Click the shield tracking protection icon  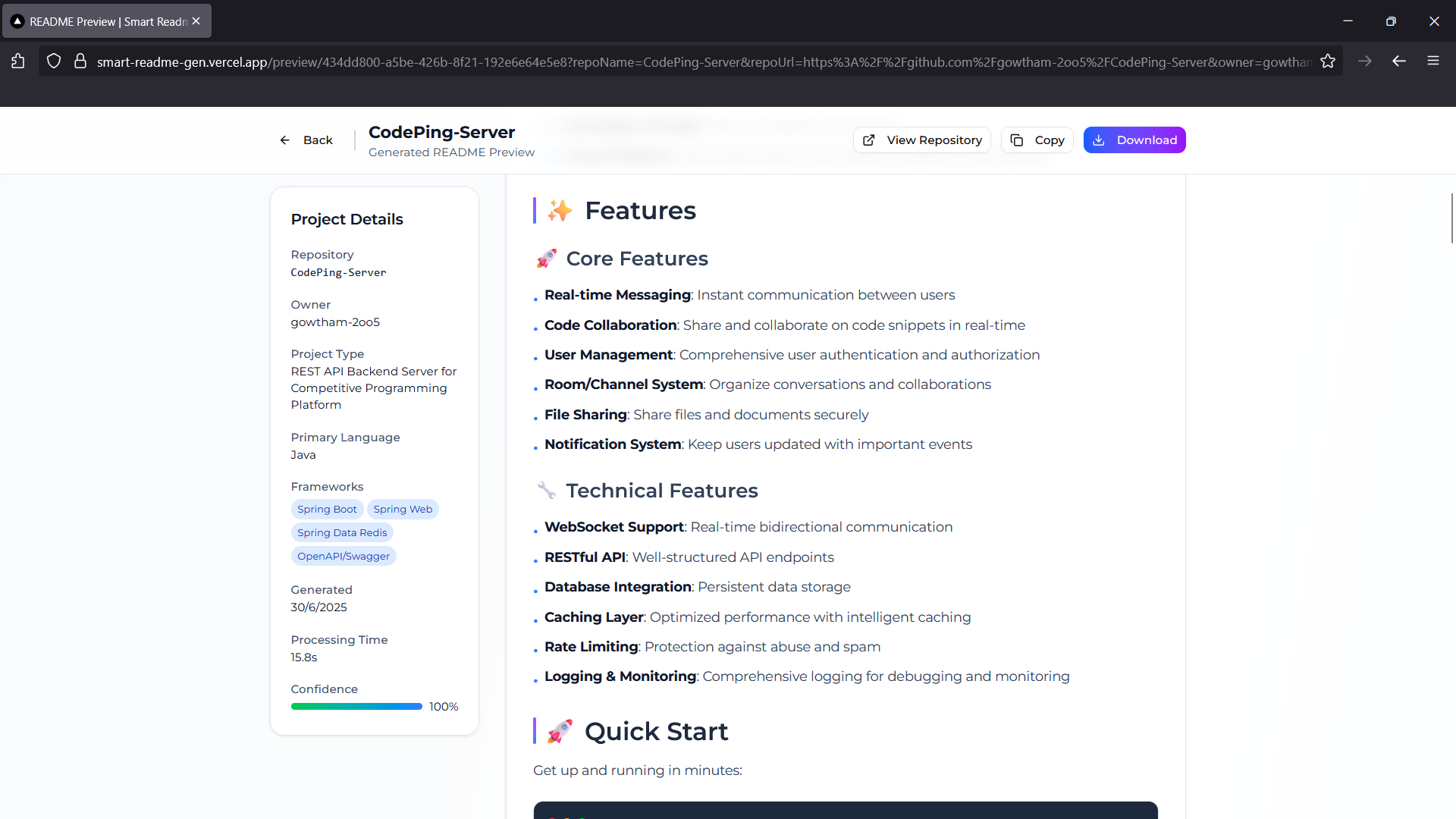point(54,61)
